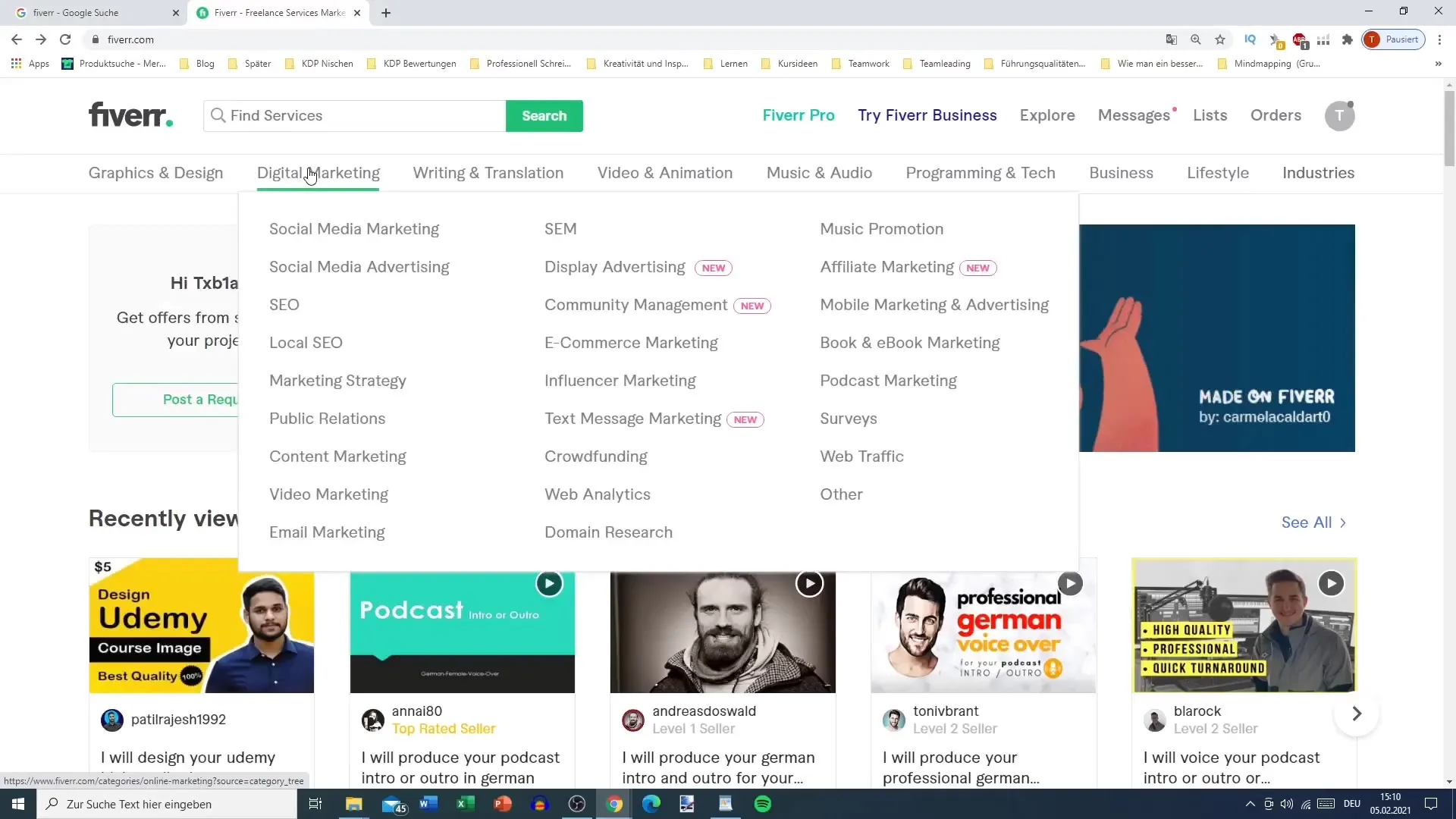Close the fiverr Google Suche tab
Screen dimensions: 1456x819
tap(176, 13)
